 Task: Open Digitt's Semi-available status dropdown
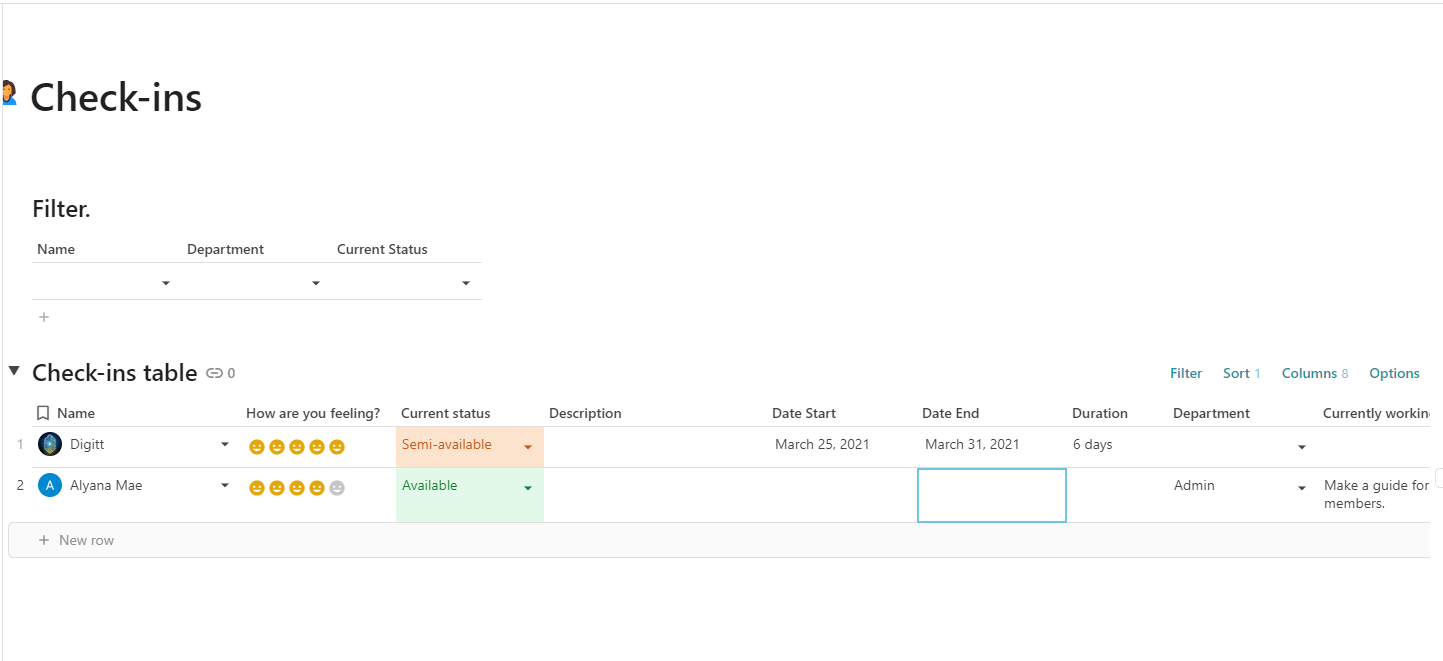point(528,447)
